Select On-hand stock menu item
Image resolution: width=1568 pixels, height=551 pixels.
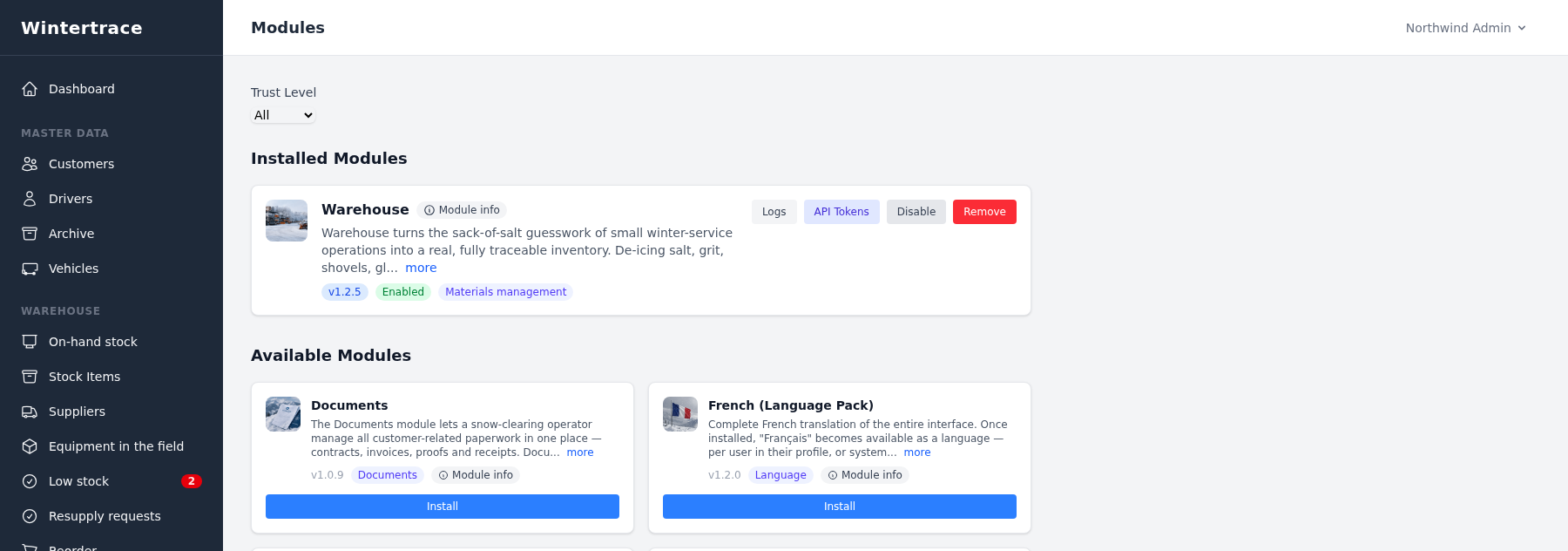point(112,342)
